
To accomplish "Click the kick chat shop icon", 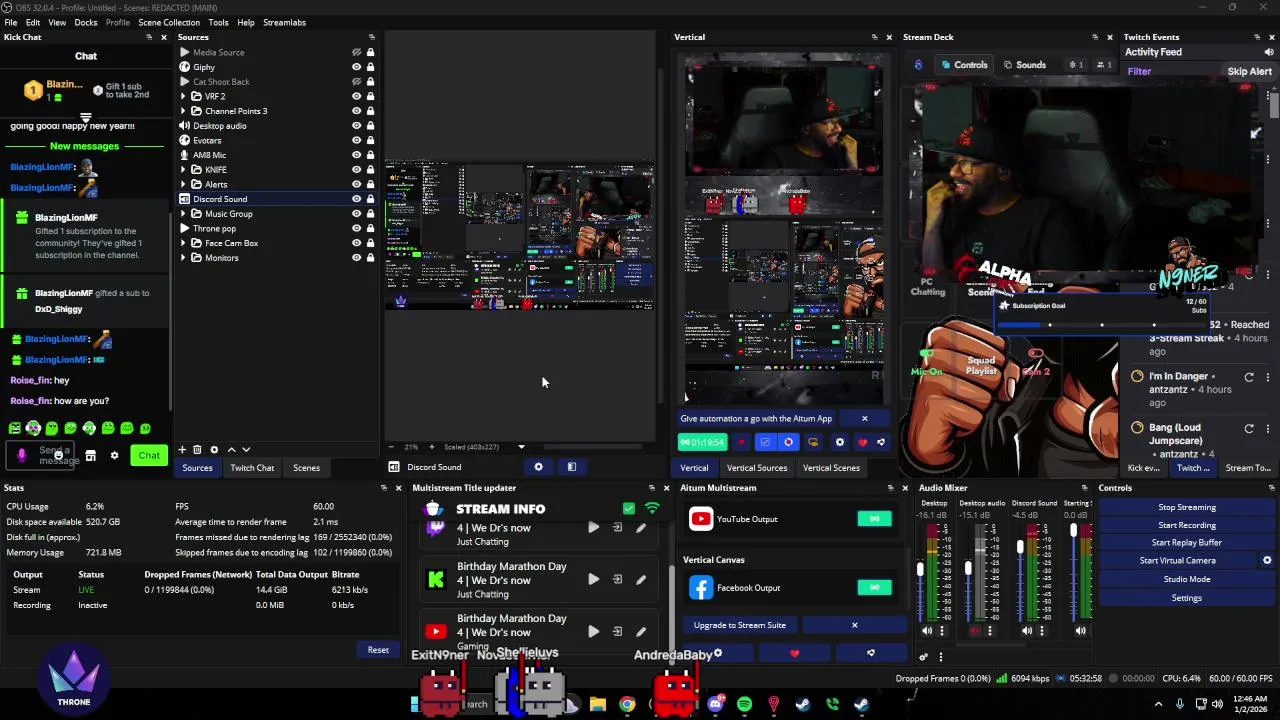I will pos(90,456).
